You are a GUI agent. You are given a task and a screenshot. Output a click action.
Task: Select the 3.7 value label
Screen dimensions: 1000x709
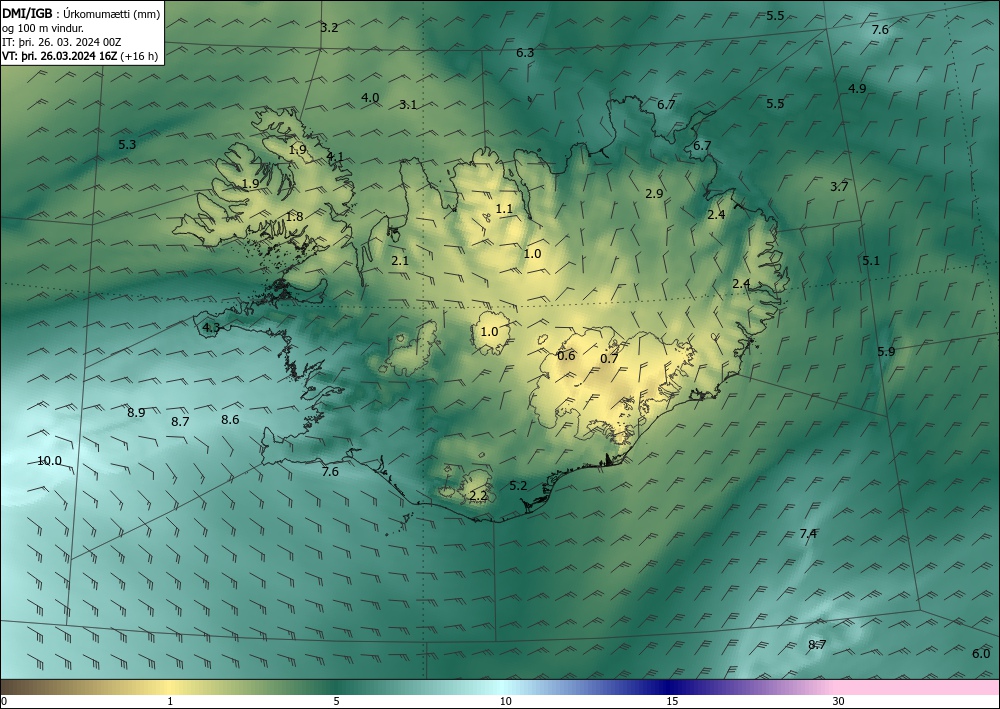839,187
